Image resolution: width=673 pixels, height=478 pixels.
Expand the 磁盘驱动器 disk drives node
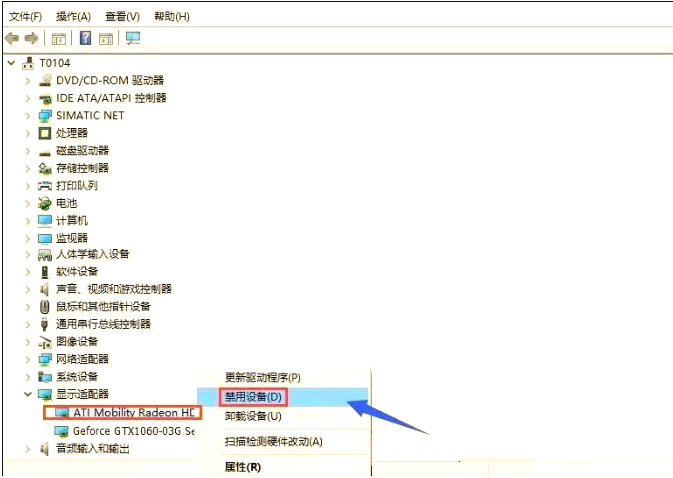[x=28, y=150]
